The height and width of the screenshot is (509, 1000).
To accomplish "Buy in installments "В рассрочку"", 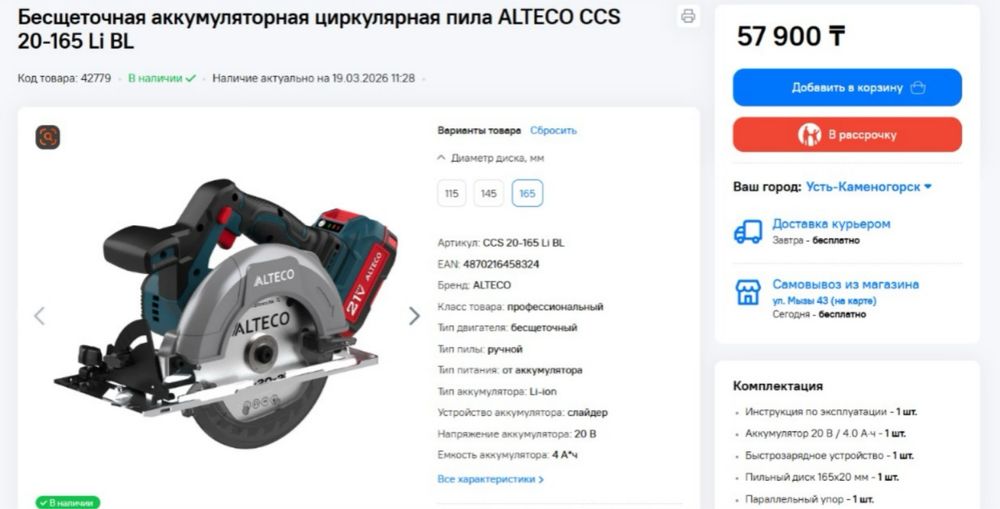I will [x=847, y=135].
